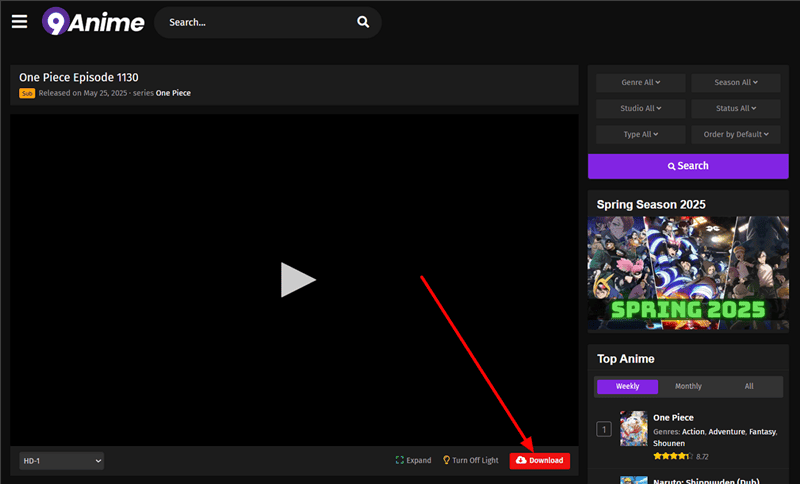This screenshot has height=484, width=800.
Task: Click the 'Top Anime' heading
Action: [626, 359]
